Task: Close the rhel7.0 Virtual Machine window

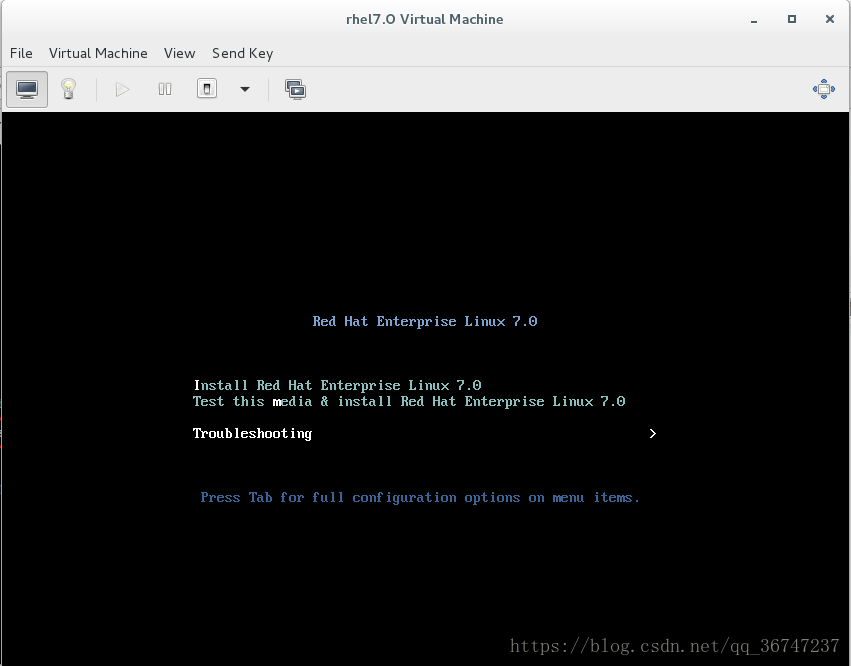Action: pos(830,19)
